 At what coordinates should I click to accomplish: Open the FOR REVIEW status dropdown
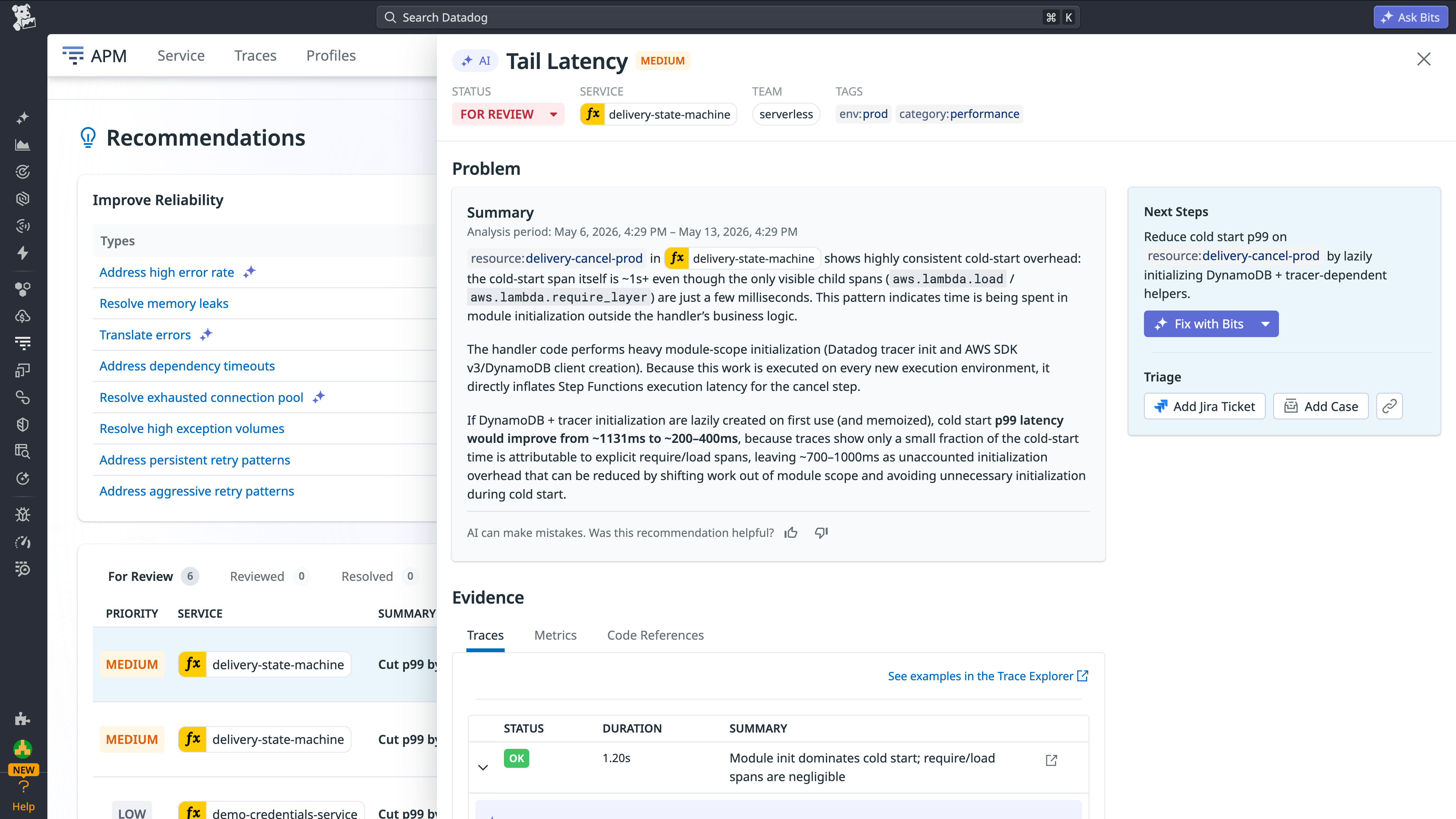tap(508, 114)
